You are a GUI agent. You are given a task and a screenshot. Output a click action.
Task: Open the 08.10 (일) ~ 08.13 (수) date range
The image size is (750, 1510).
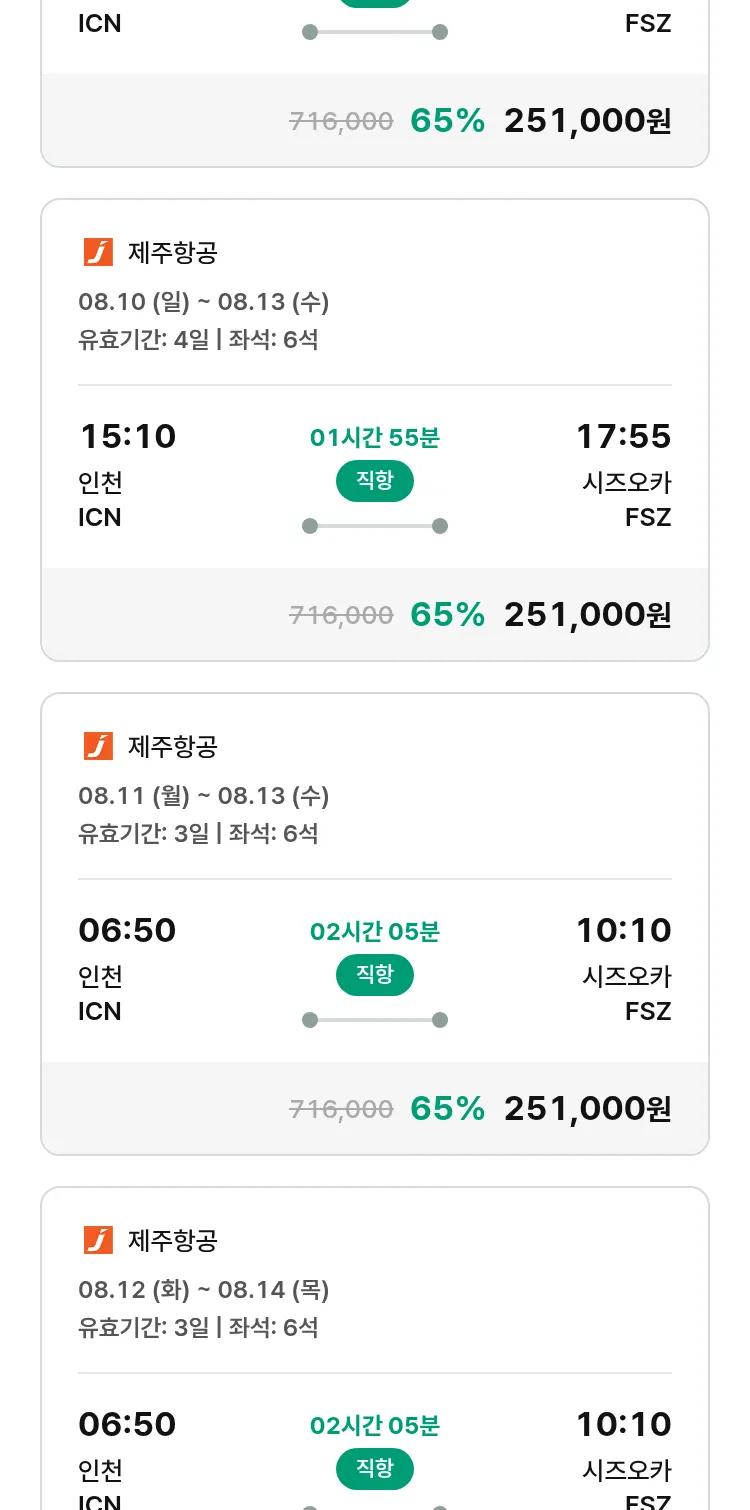point(203,302)
